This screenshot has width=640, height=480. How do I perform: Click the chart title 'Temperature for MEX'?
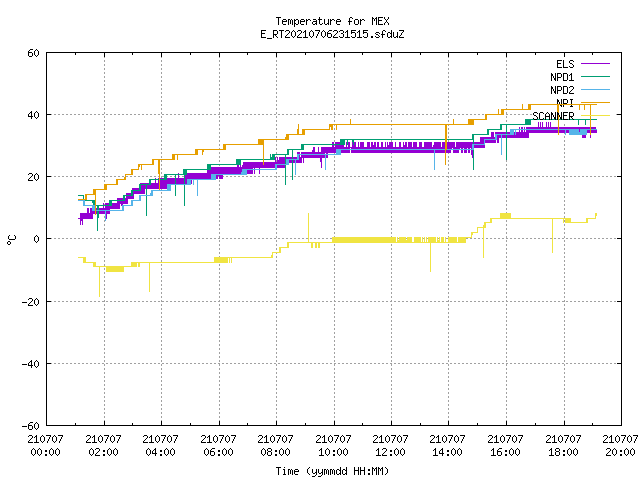pyautogui.click(x=332, y=21)
